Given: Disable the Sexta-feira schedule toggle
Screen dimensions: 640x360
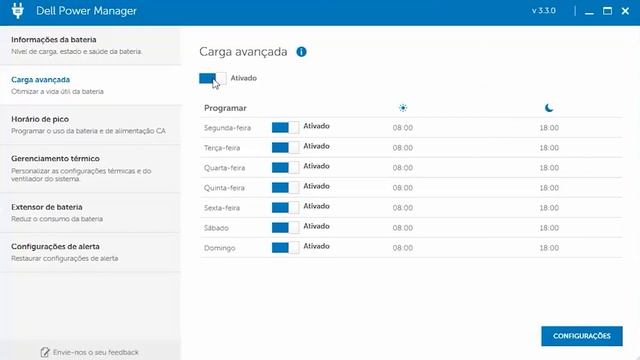Looking at the screenshot, I should 285,208.
